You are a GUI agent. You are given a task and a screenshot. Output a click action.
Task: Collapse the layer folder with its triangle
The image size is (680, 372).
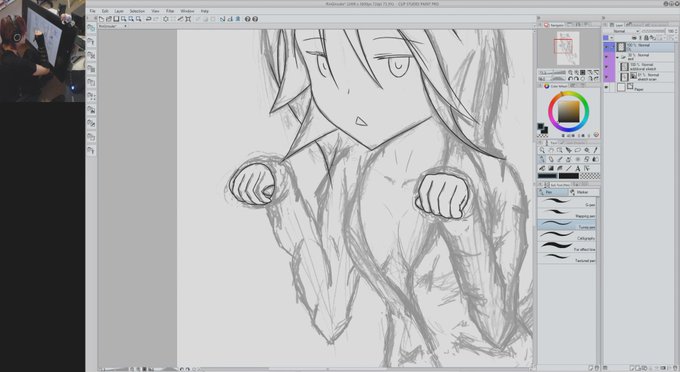click(618, 57)
